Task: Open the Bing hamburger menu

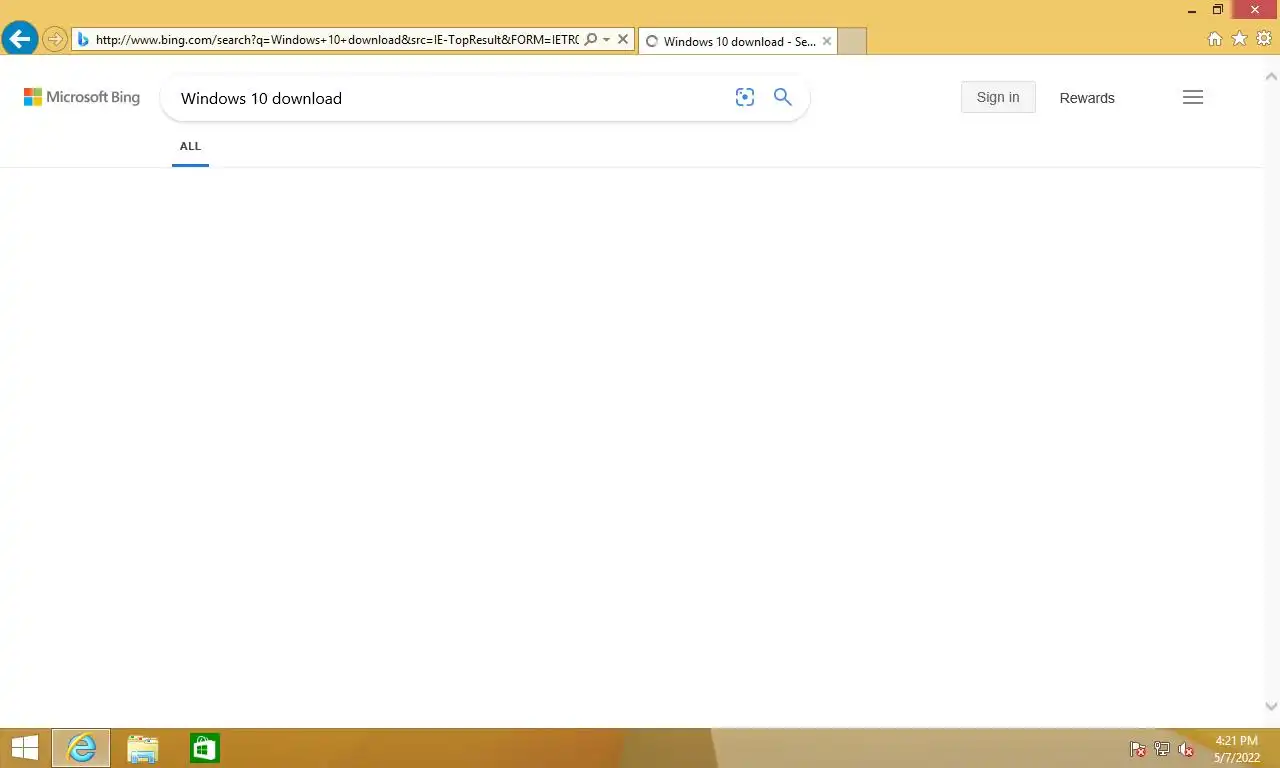Action: point(1193,97)
